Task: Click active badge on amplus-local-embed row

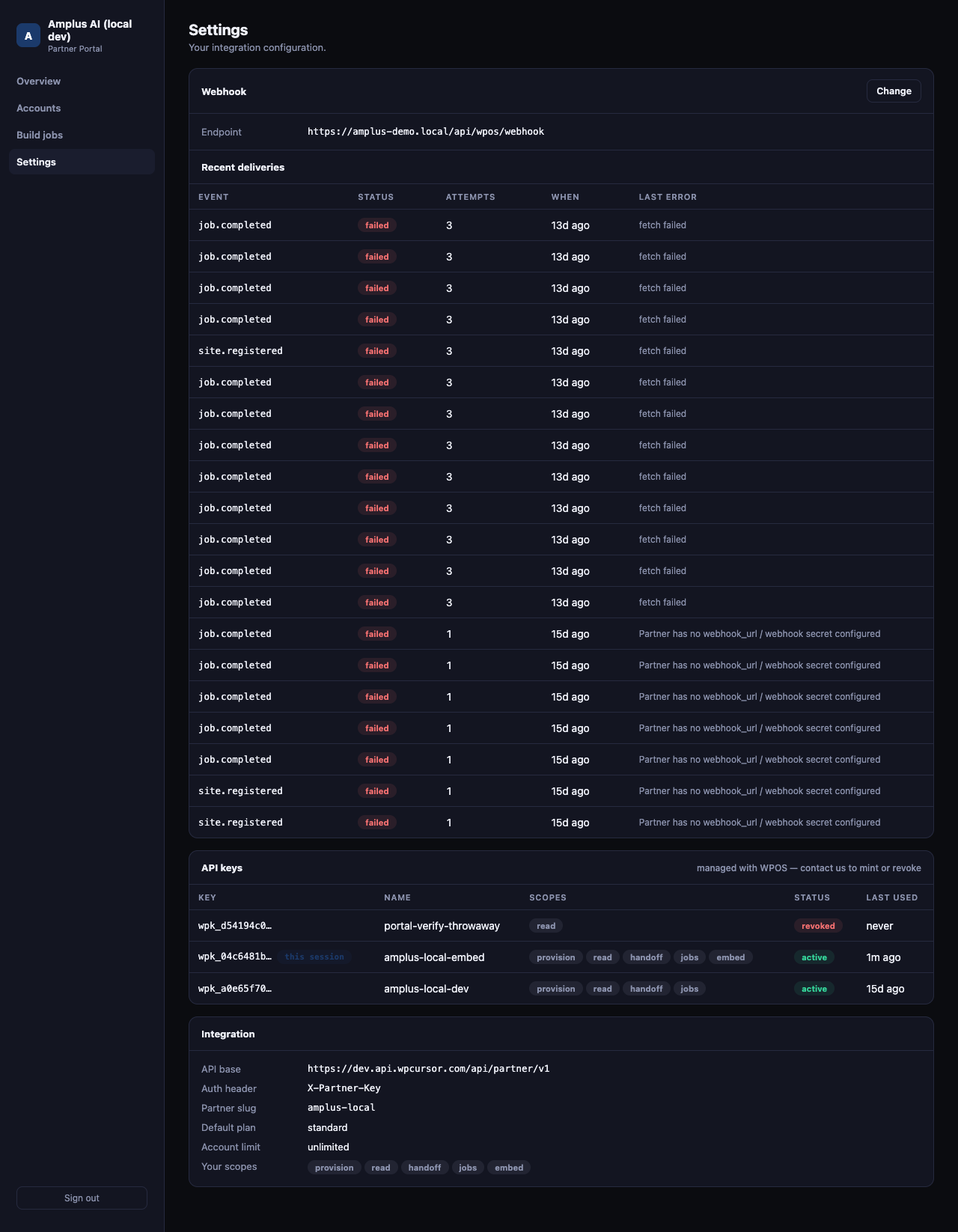Action: tap(814, 957)
